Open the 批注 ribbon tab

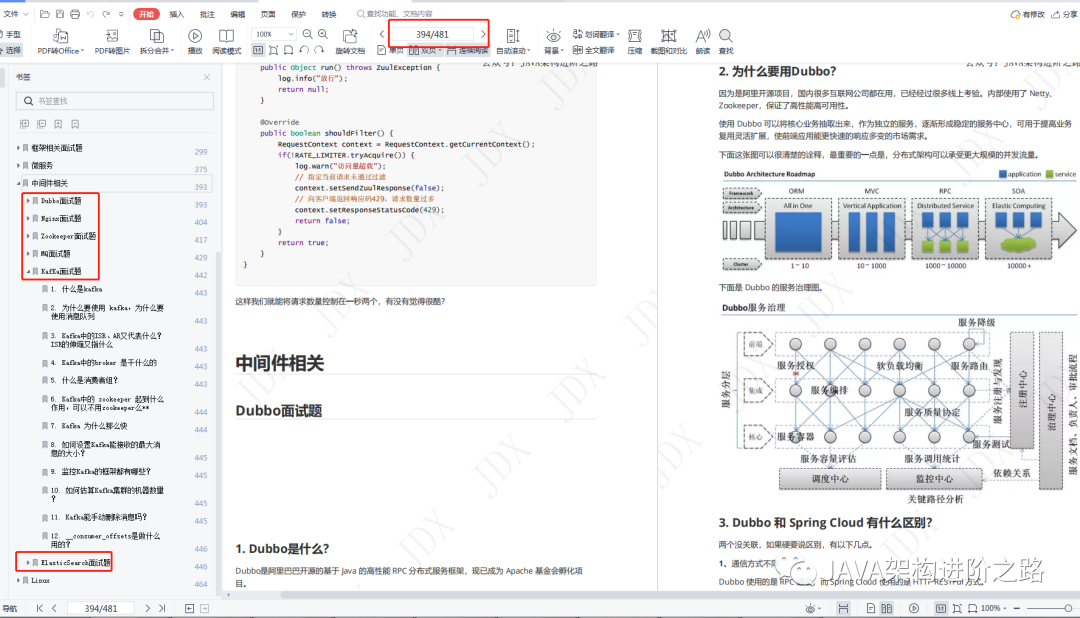point(207,14)
